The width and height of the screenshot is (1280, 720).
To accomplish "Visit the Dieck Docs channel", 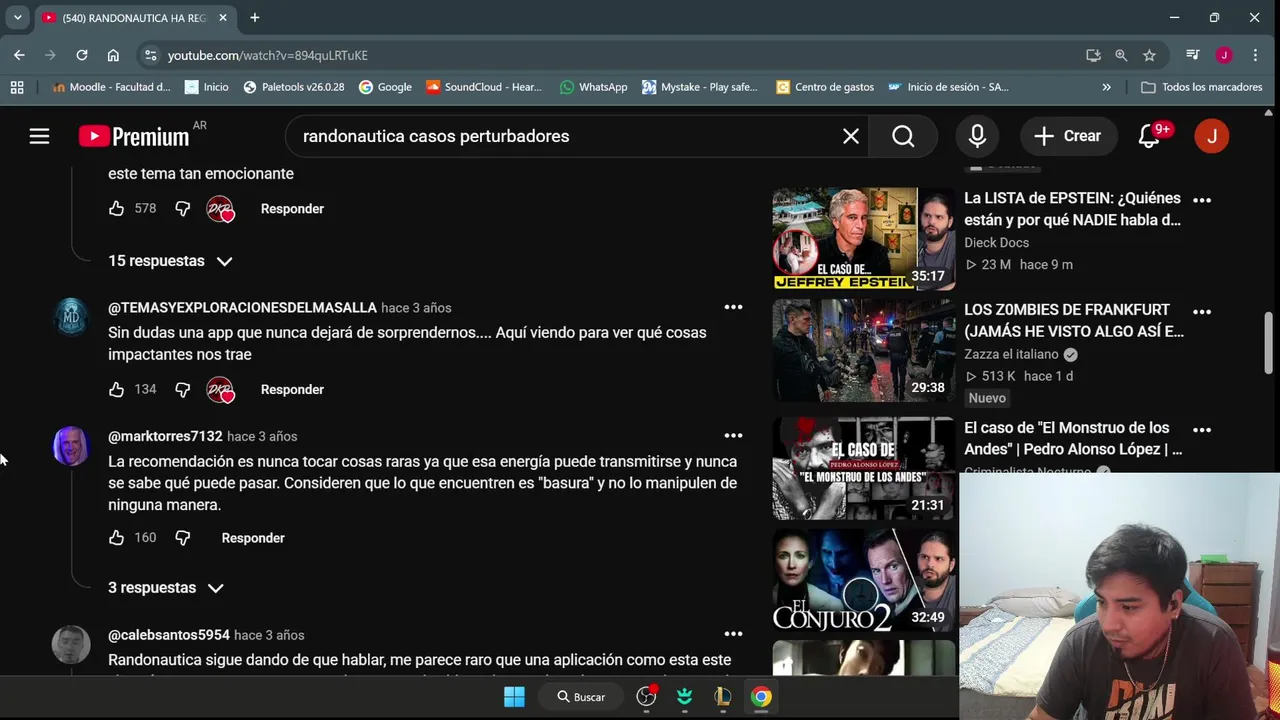I will click(996, 243).
